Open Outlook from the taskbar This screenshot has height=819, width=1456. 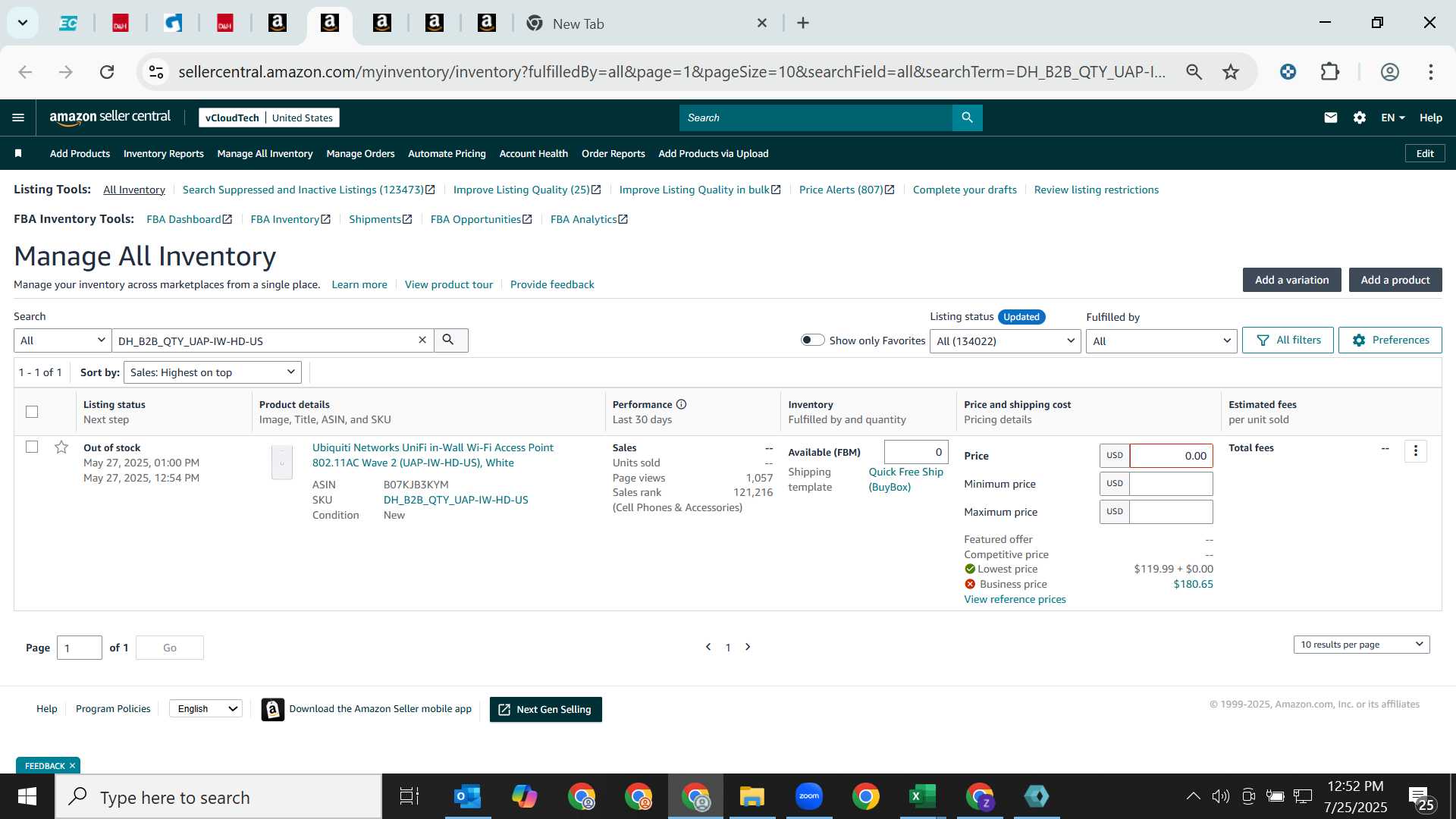coord(467,797)
